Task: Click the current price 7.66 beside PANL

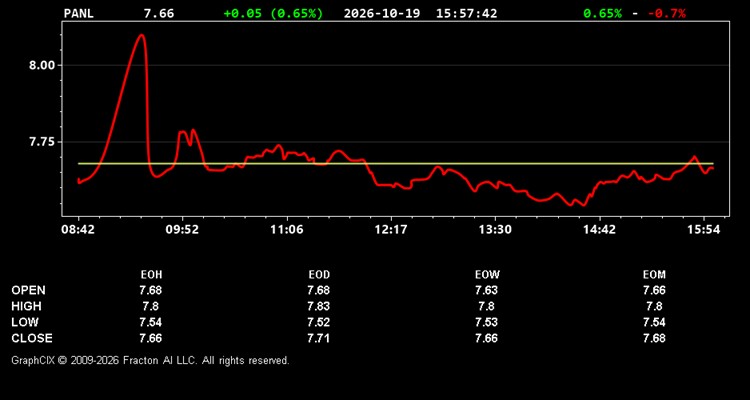Action: pyautogui.click(x=159, y=13)
